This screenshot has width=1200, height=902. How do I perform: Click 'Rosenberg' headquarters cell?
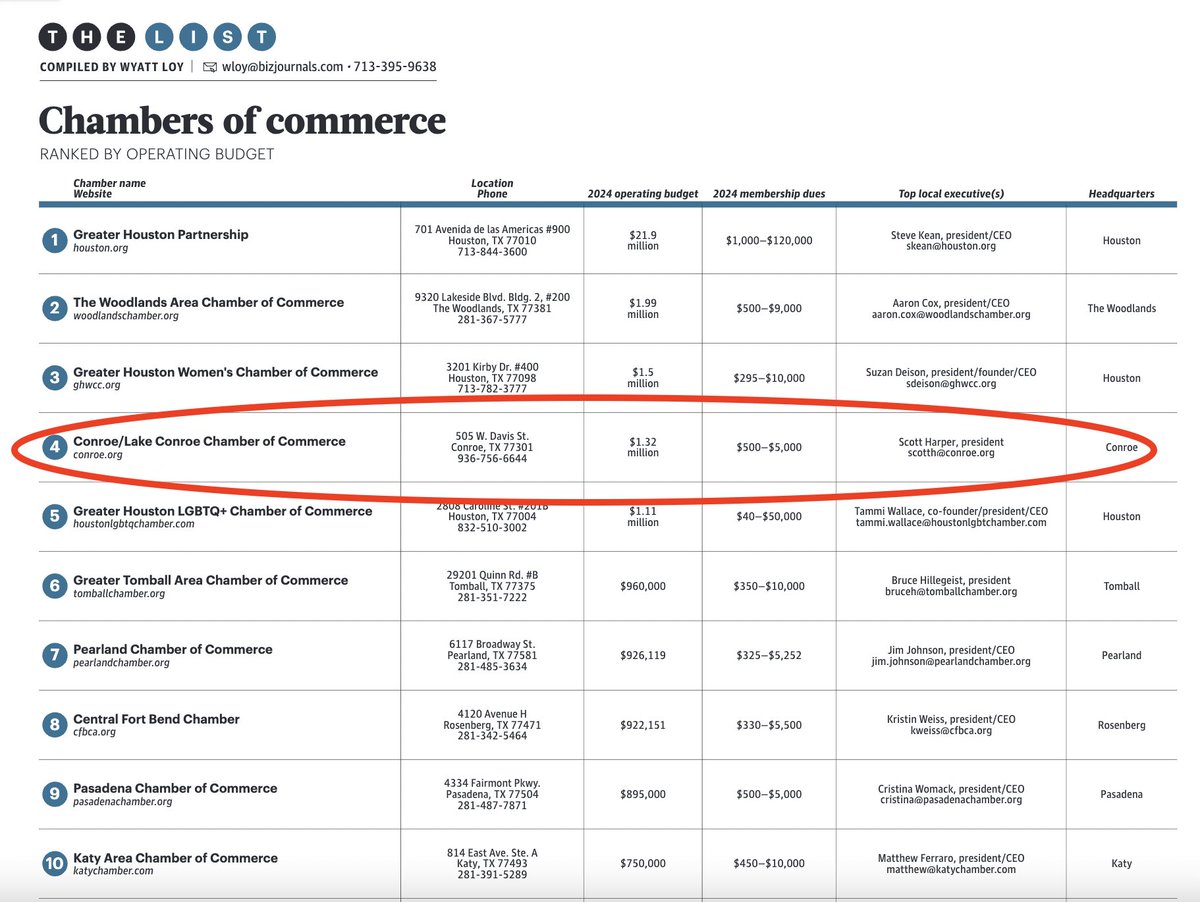point(1122,725)
